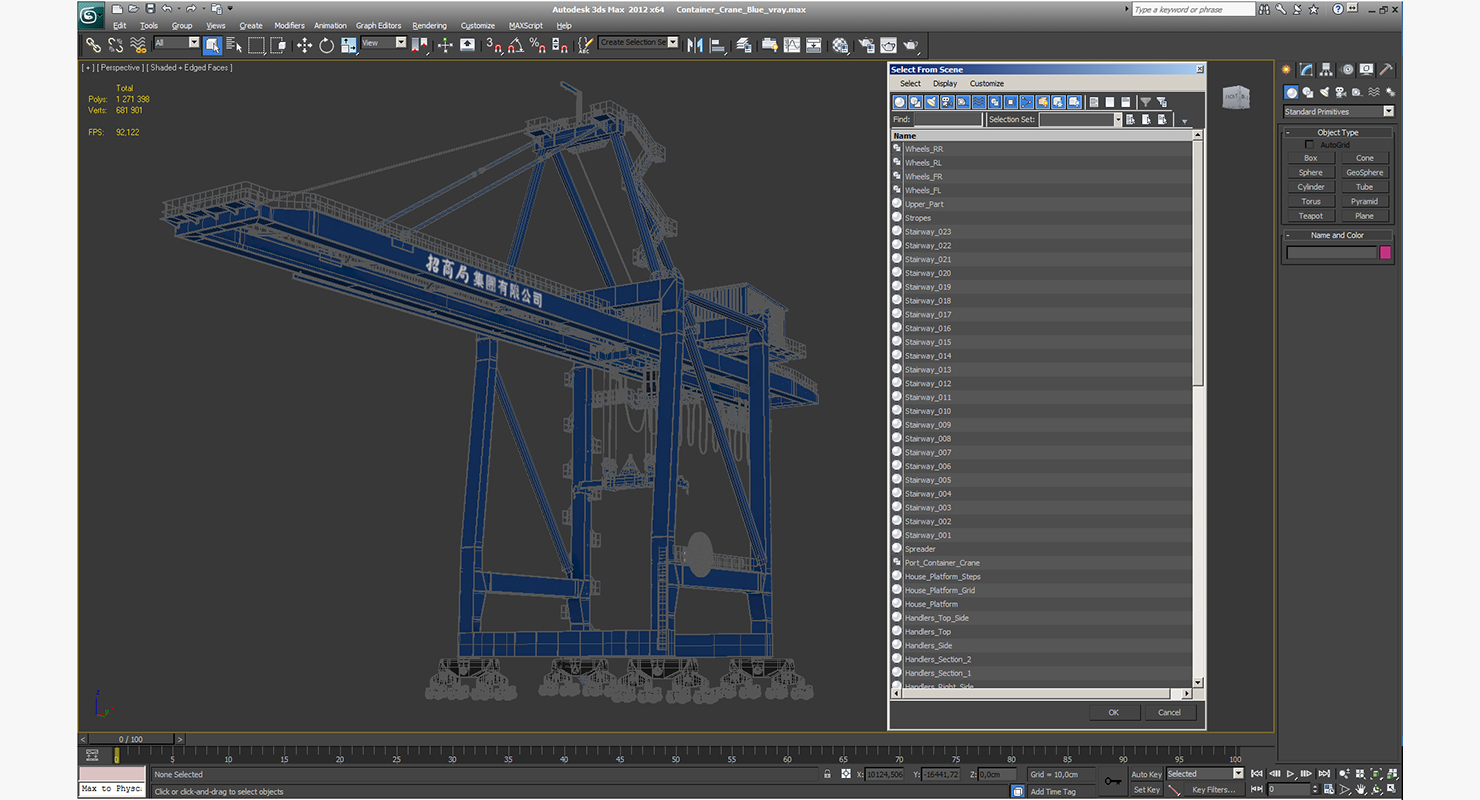Toggle Display Lights filter in Select From Scene
Screen dimensions: 1480x800
(x=931, y=102)
